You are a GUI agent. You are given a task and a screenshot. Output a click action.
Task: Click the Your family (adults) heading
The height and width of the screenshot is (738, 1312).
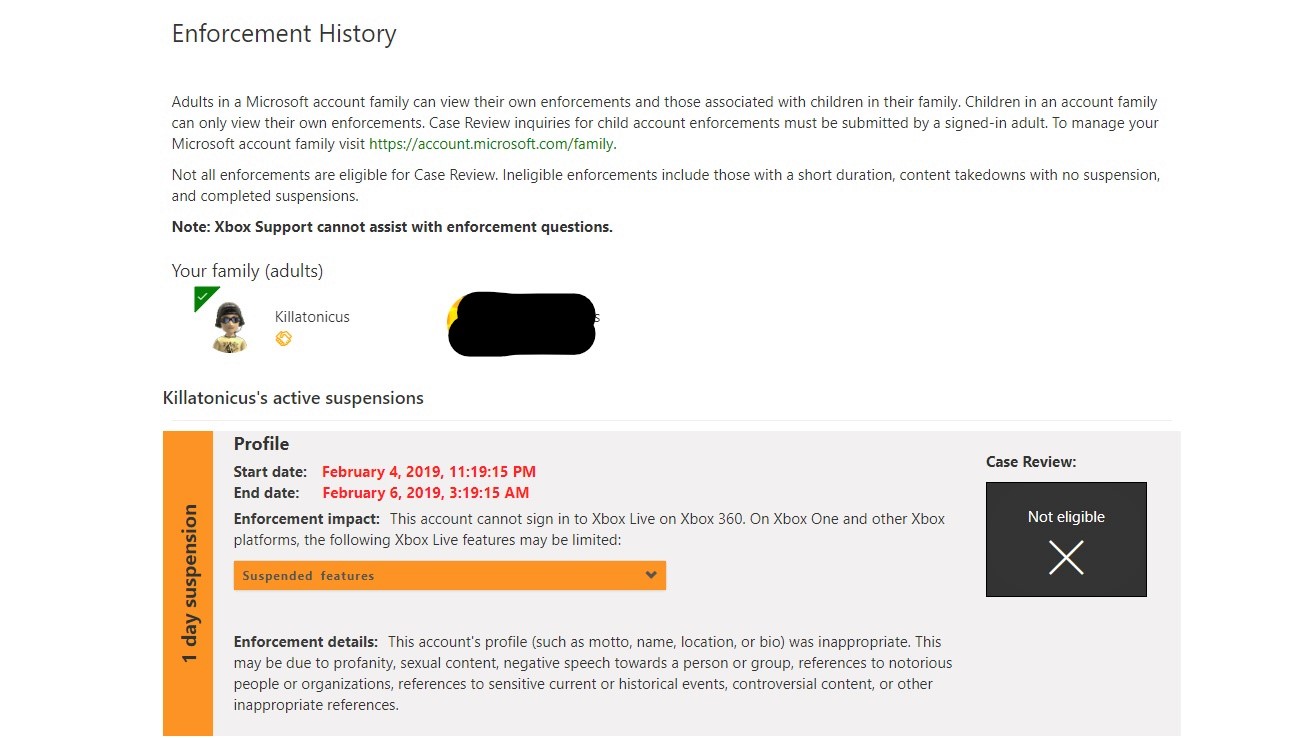(x=247, y=271)
